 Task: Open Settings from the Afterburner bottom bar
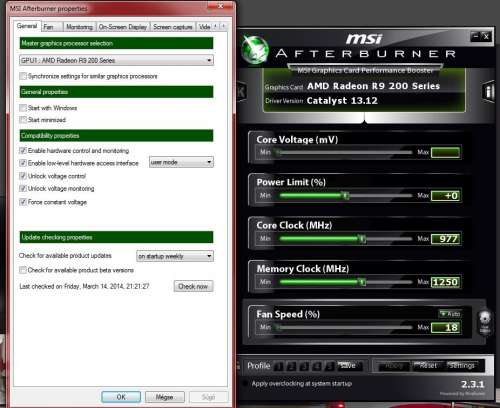pyautogui.click(x=462, y=366)
